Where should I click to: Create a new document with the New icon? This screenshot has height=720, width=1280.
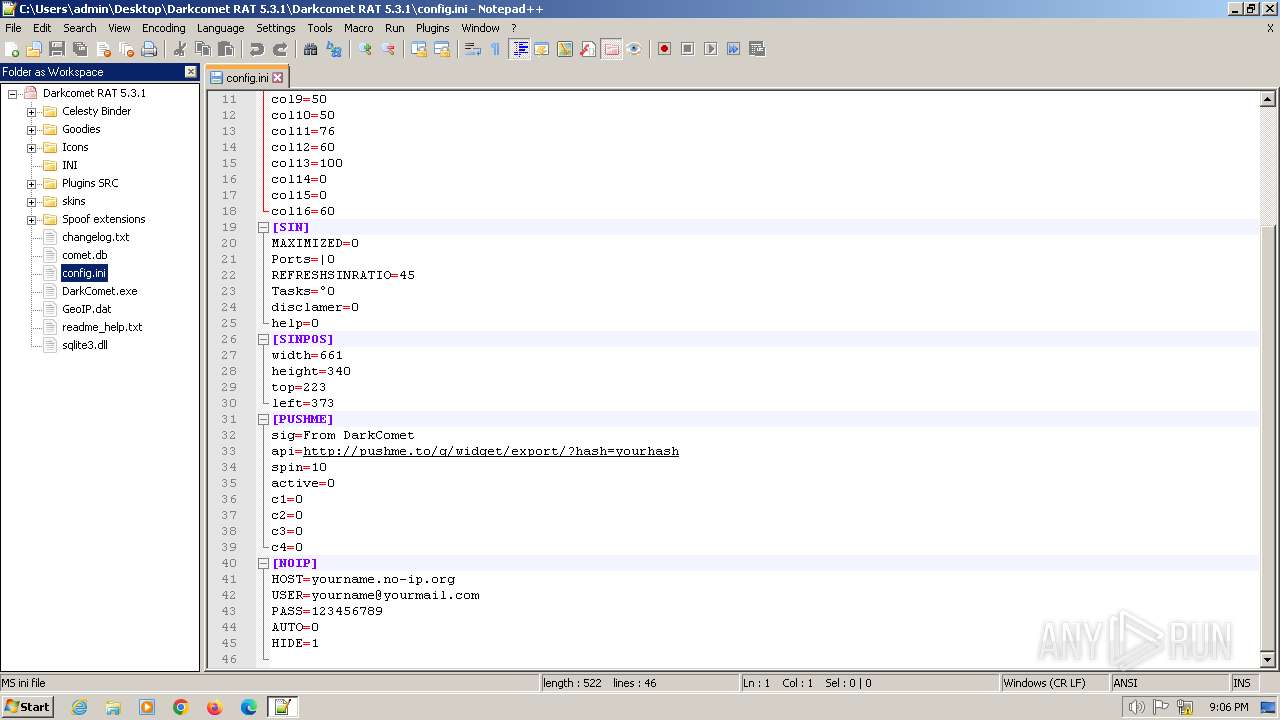(12, 49)
